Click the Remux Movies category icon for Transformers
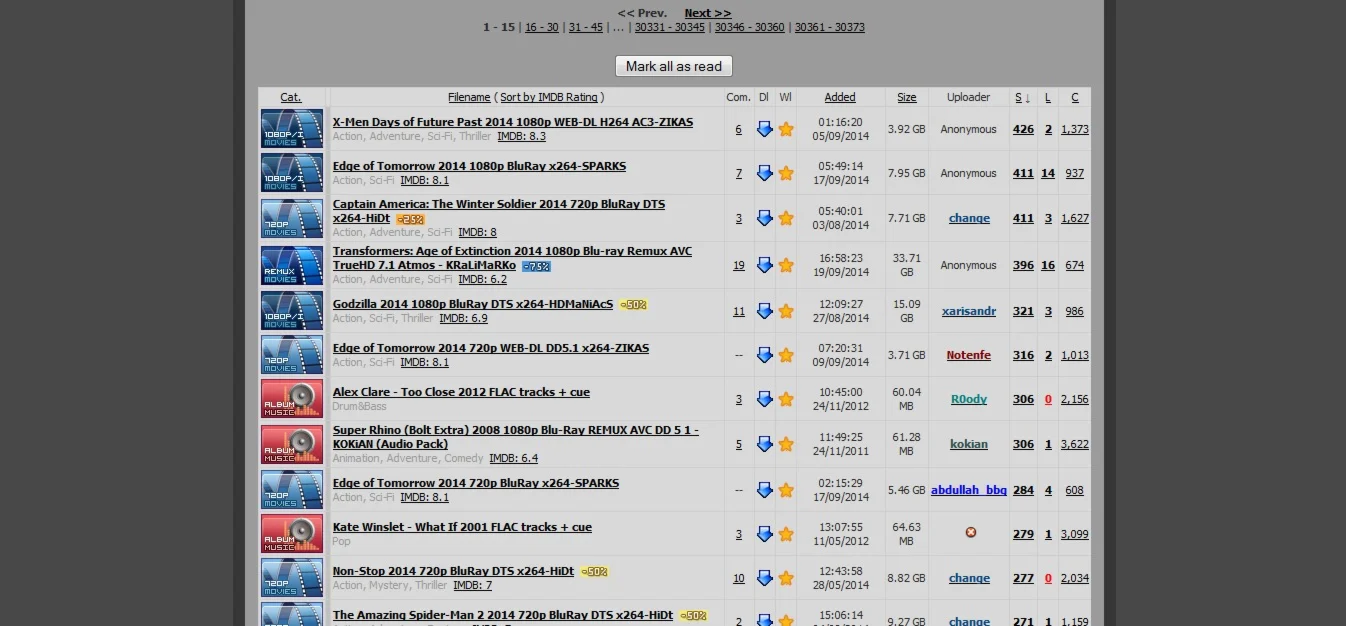The width and height of the screenshot is (1346, 626). pos(292,265)
